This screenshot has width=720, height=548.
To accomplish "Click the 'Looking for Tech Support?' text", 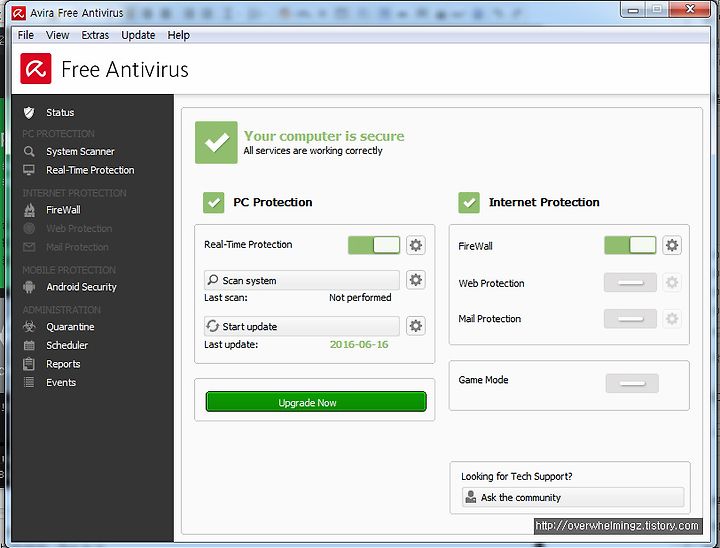I will 517,476.
